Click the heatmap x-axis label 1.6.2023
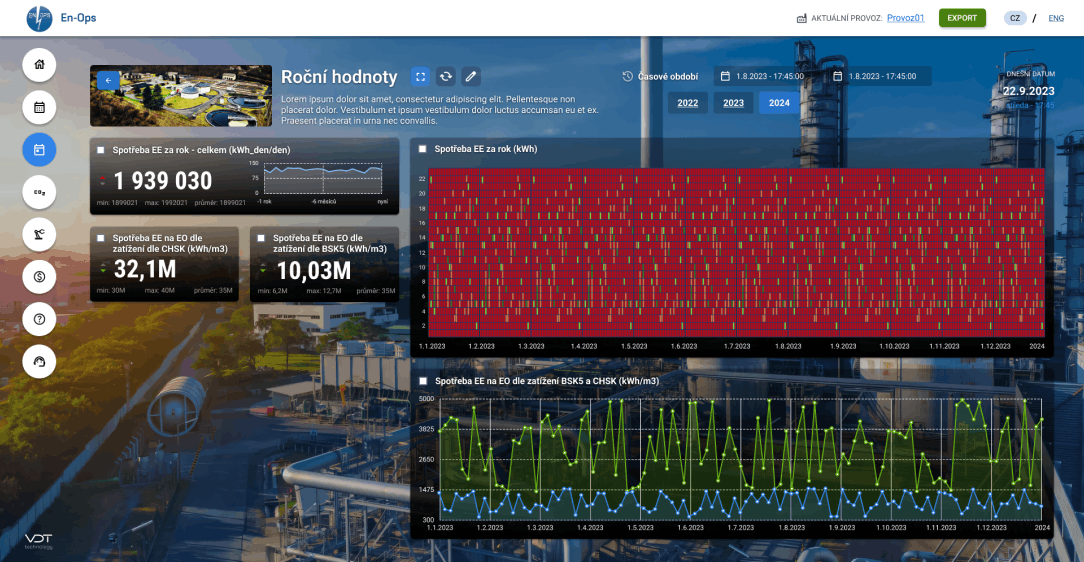Image resolution: width=1084 pixels, height=562 pixels. click(x=683, y=346)
